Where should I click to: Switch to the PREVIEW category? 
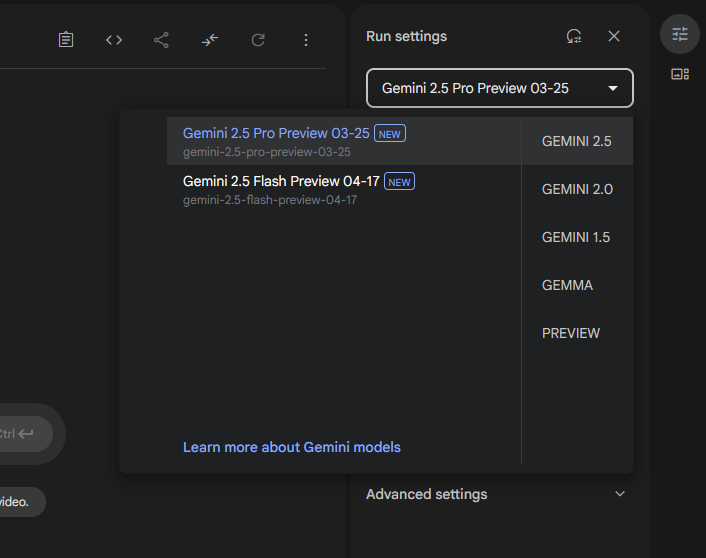point(577,333)
